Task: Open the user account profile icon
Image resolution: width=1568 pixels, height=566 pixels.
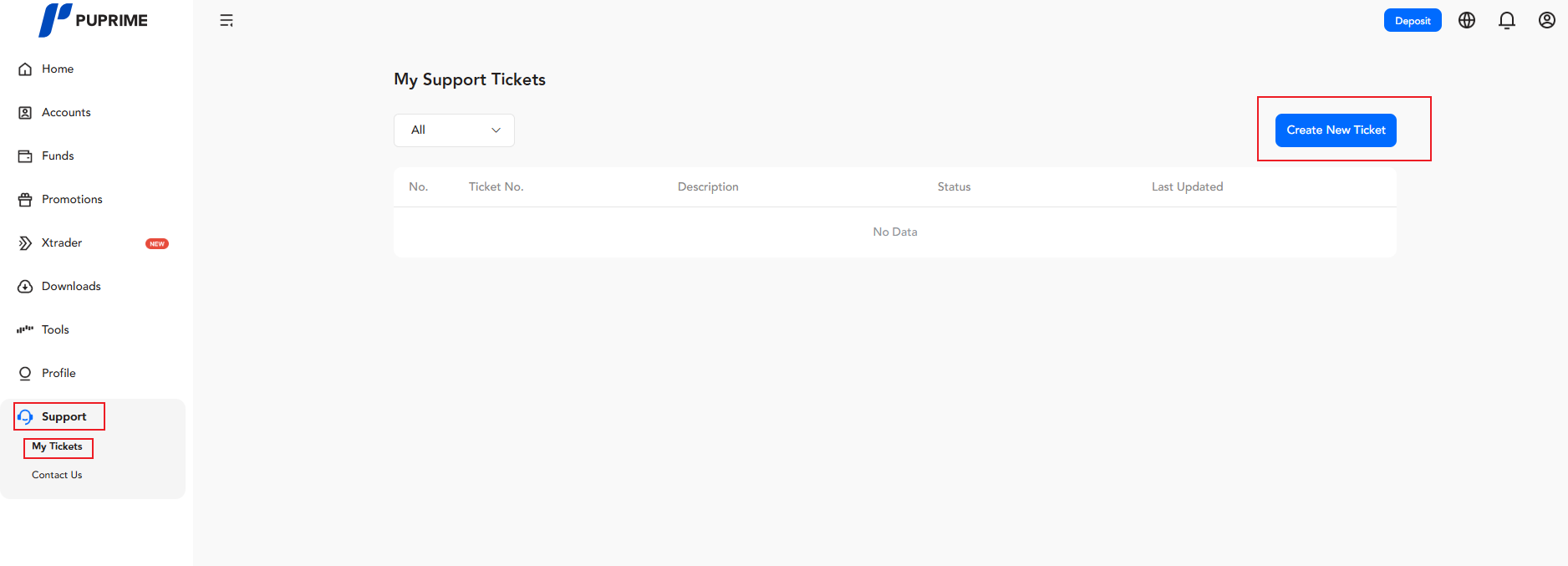Action: coord(1547,20)
